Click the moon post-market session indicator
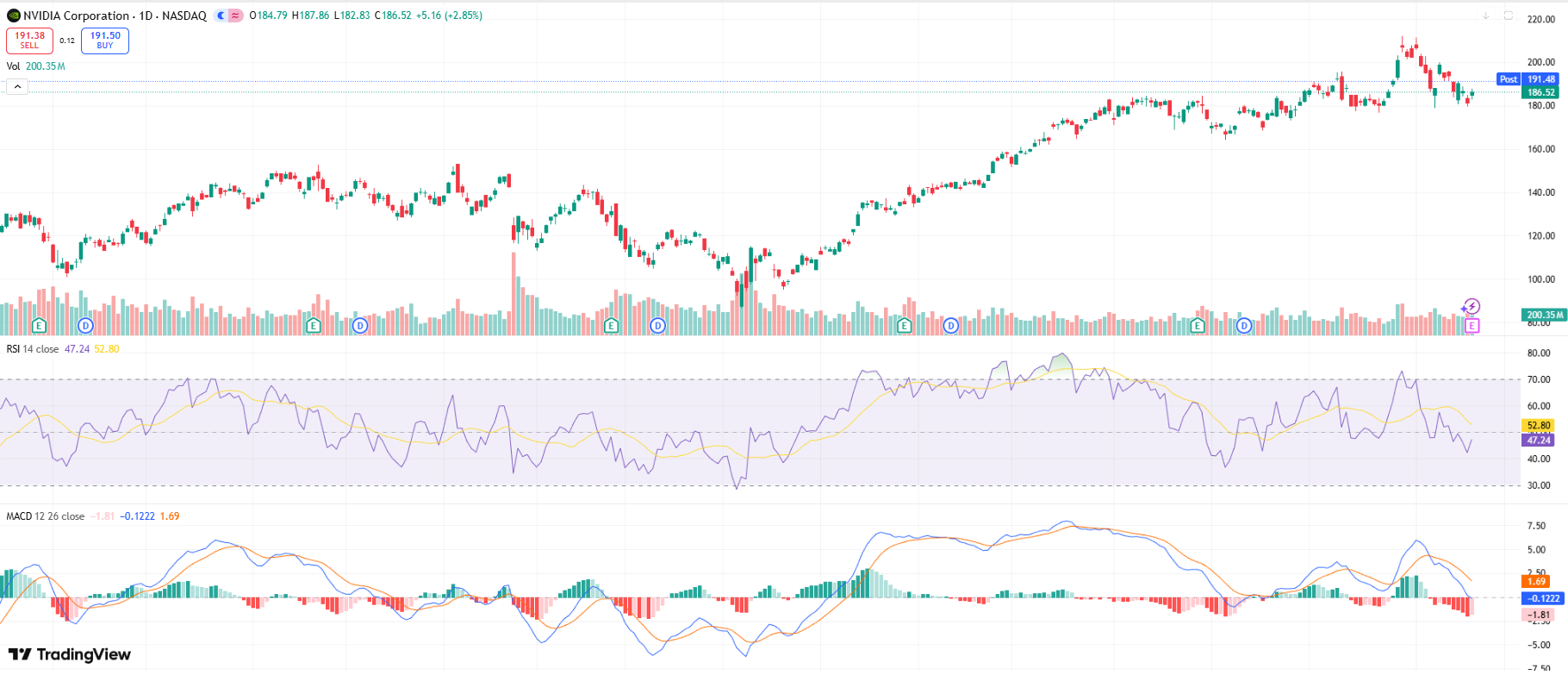1568x675 pixels. tap(221, 16)
